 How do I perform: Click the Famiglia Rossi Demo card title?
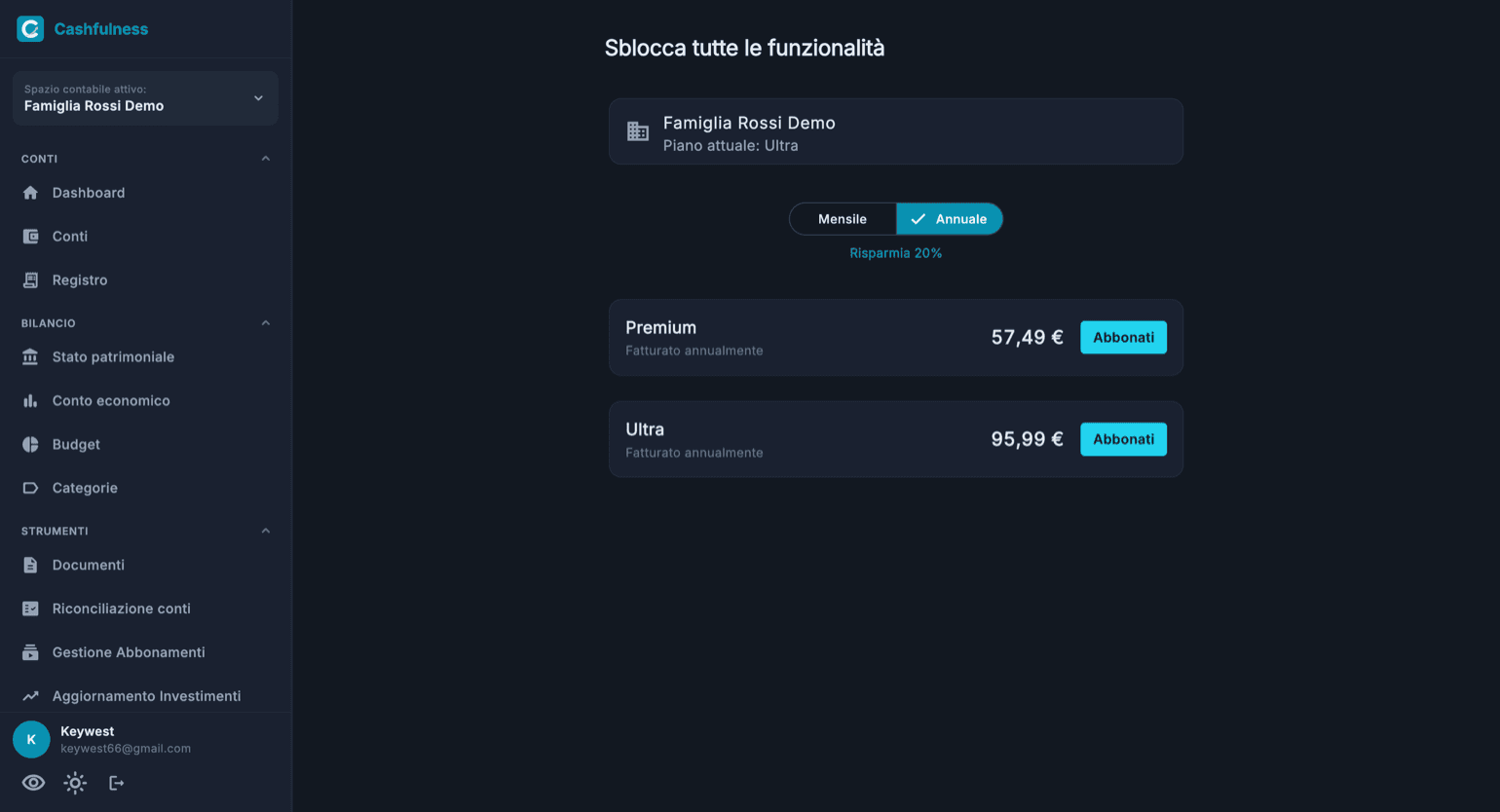click(749, 124)
